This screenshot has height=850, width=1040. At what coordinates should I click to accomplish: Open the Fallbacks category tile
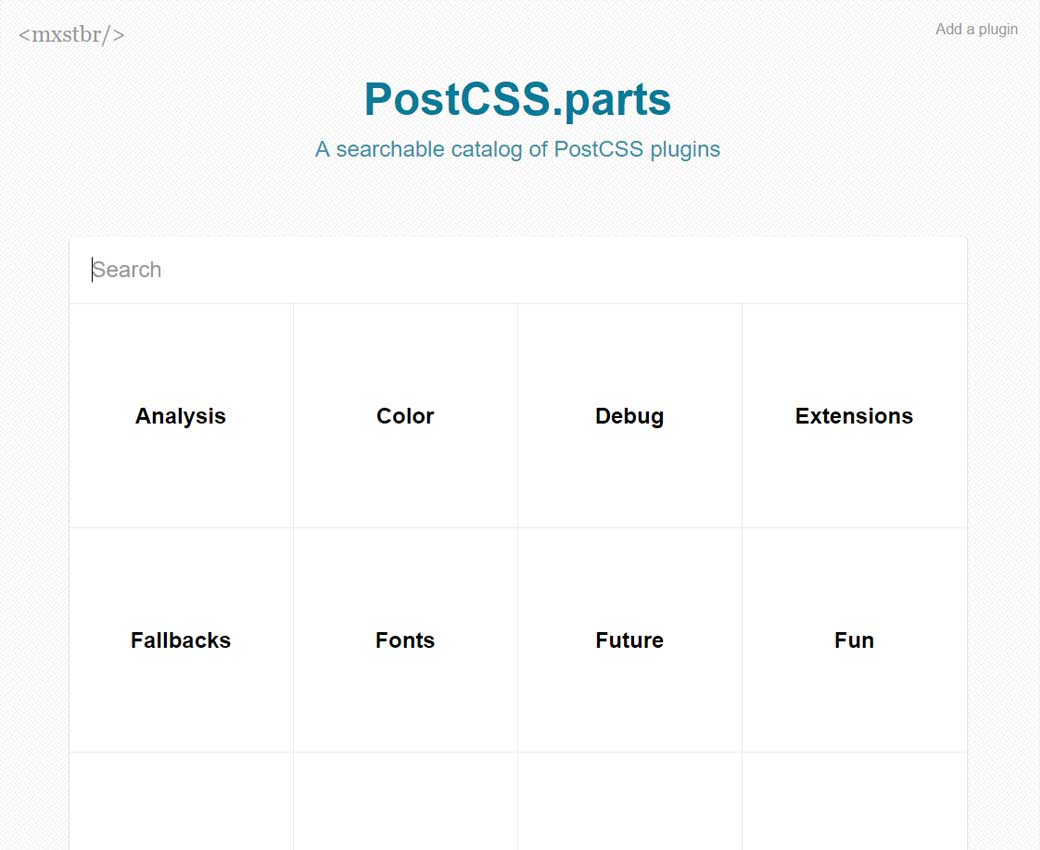tap(181, 640)
